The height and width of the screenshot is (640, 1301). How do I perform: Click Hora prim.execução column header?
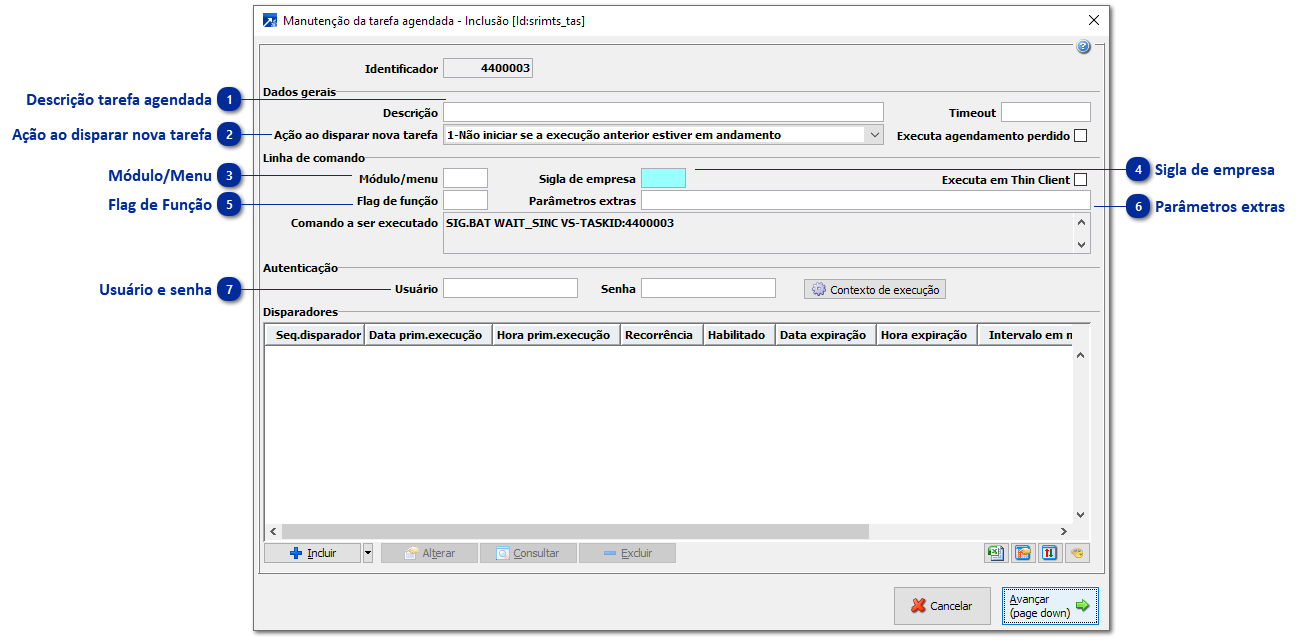(x=556, y=335)
